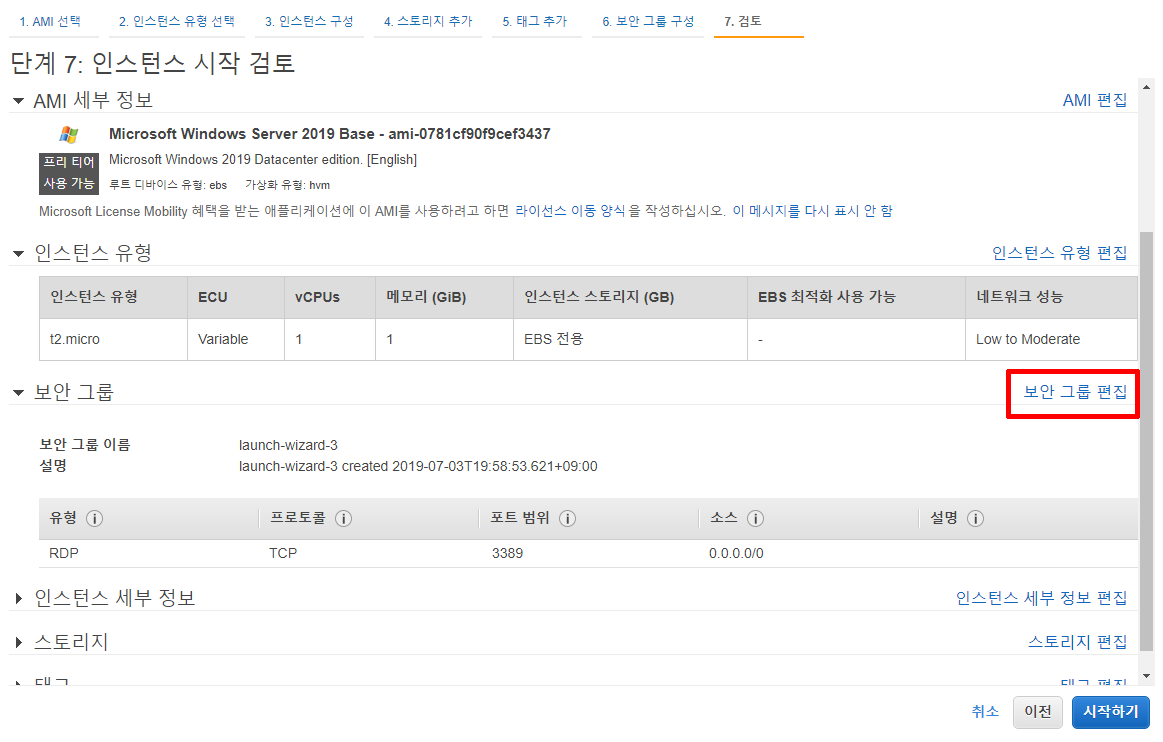The image size is (1163, 742).
Task: Open info icon next to 유형 column
Action: (94, 519)
